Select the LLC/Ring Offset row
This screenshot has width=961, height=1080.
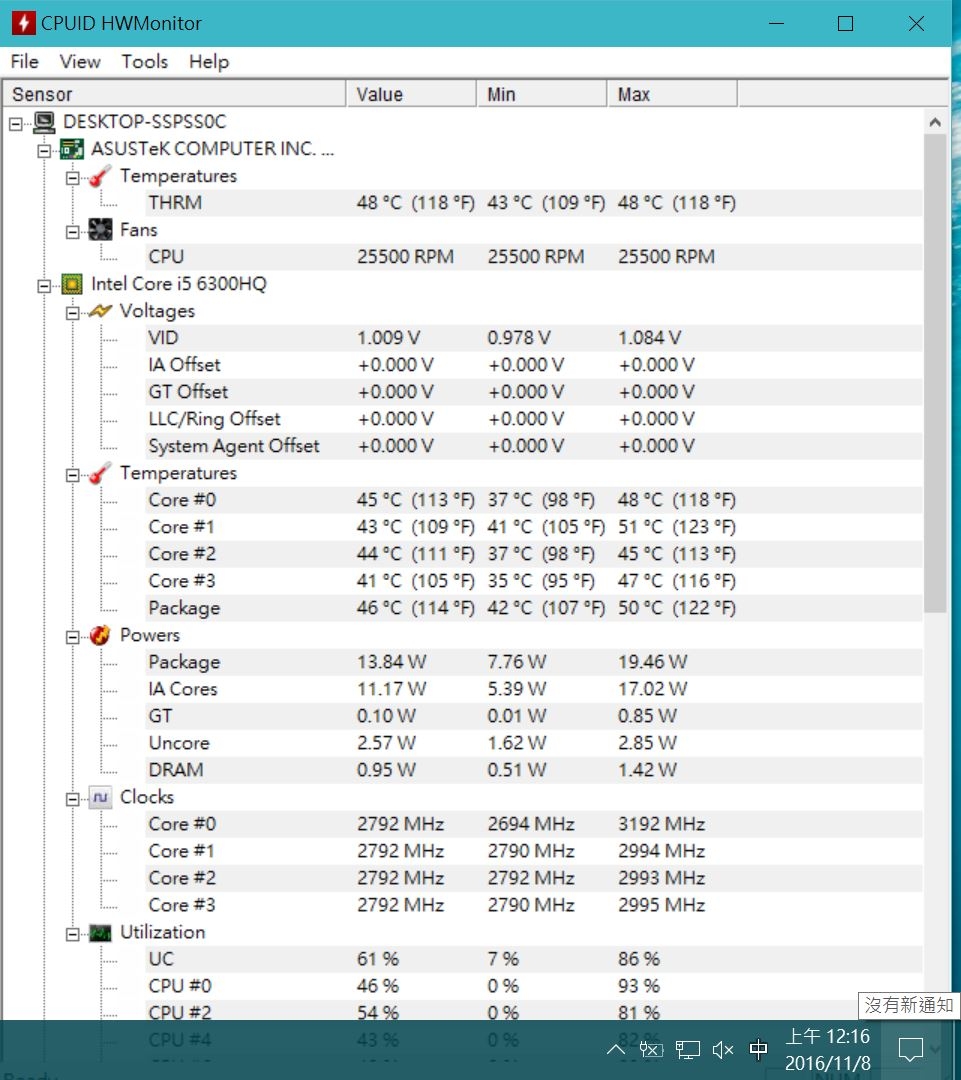tap(534, 419)
